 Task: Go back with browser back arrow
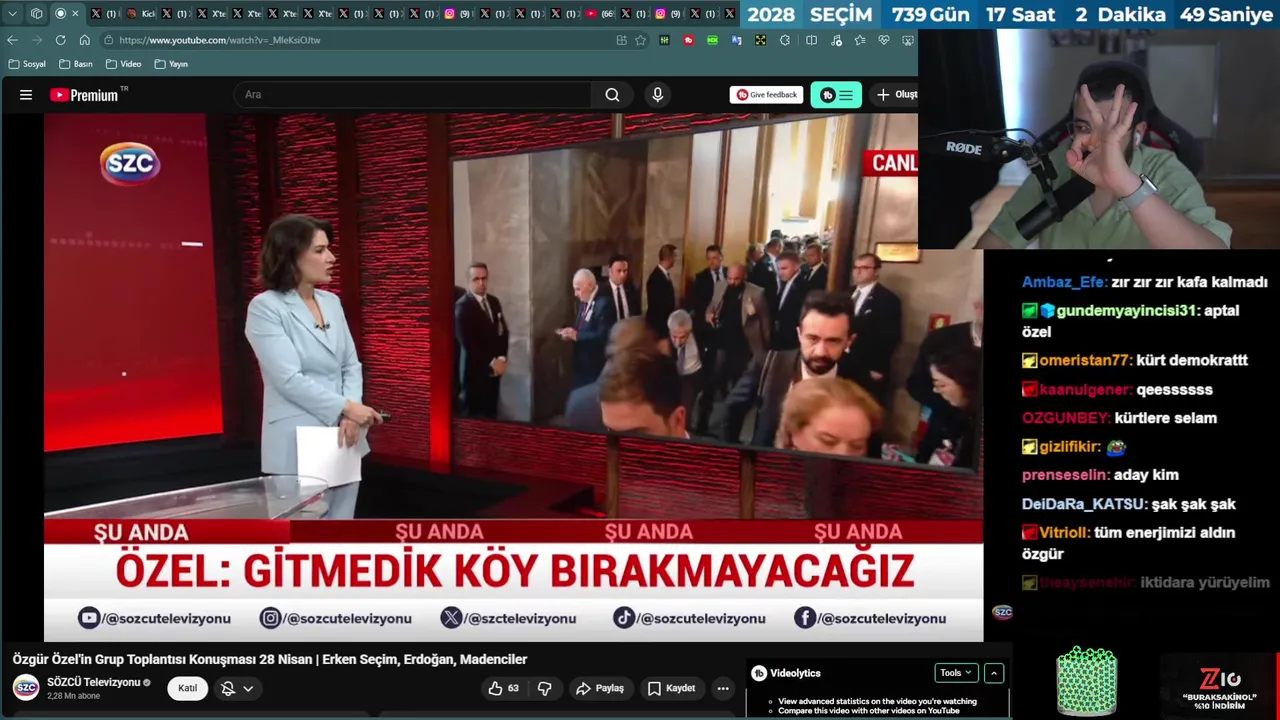click(x=12, y=40)
